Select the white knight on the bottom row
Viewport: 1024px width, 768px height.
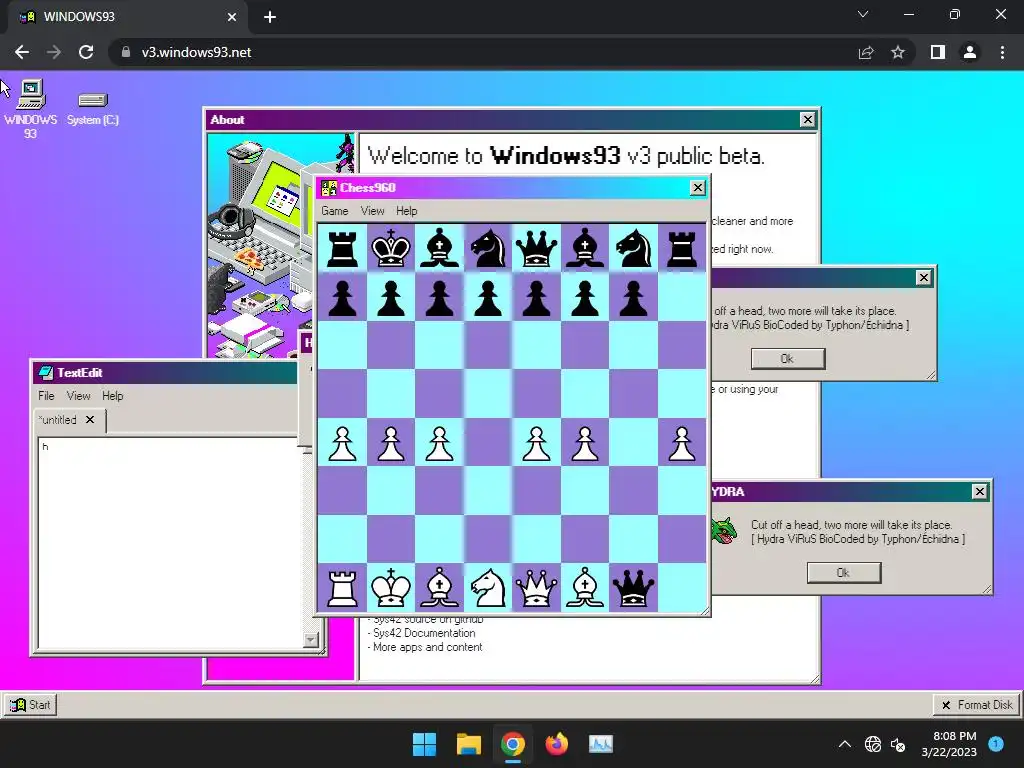coord(488,588)
